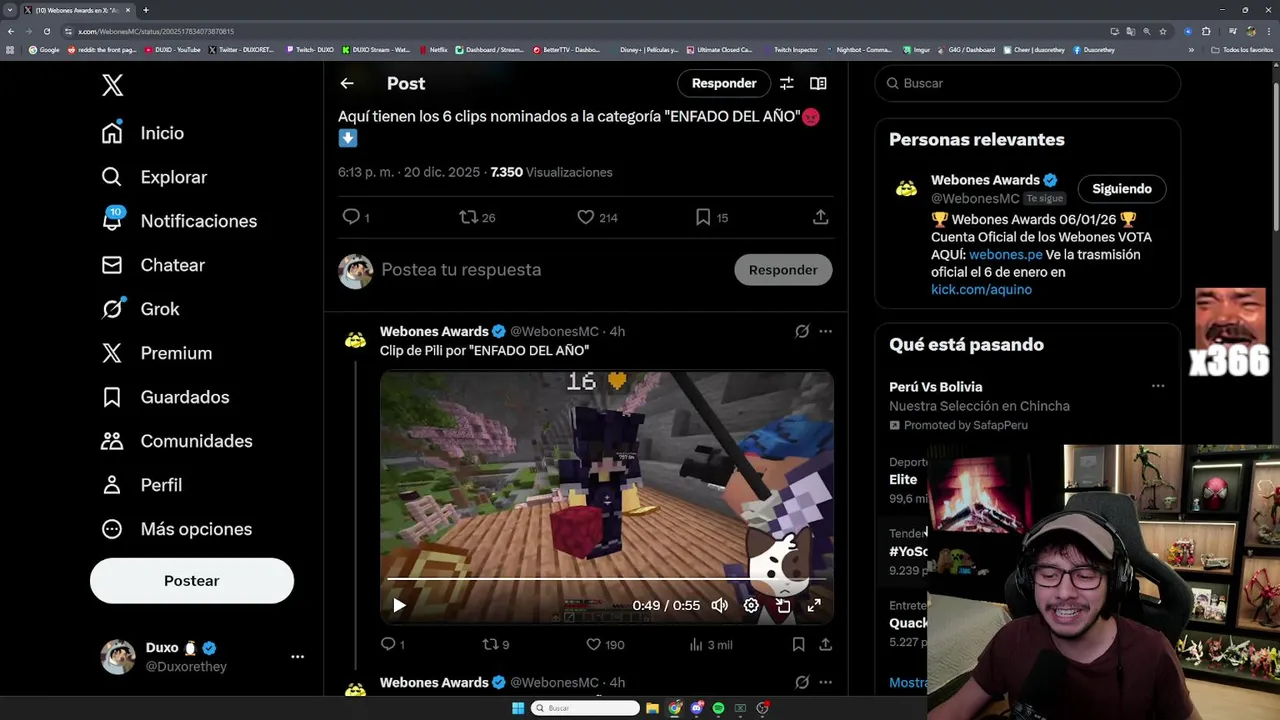Open reader view icon in post header

pyautogui.click(x=818, y=84)
